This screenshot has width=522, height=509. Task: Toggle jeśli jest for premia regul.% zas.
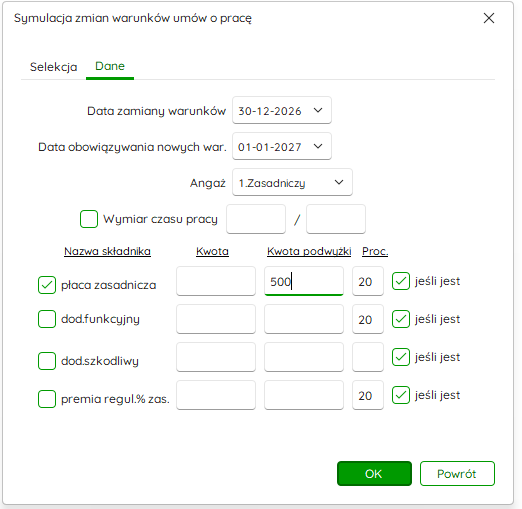coord(401,395)
